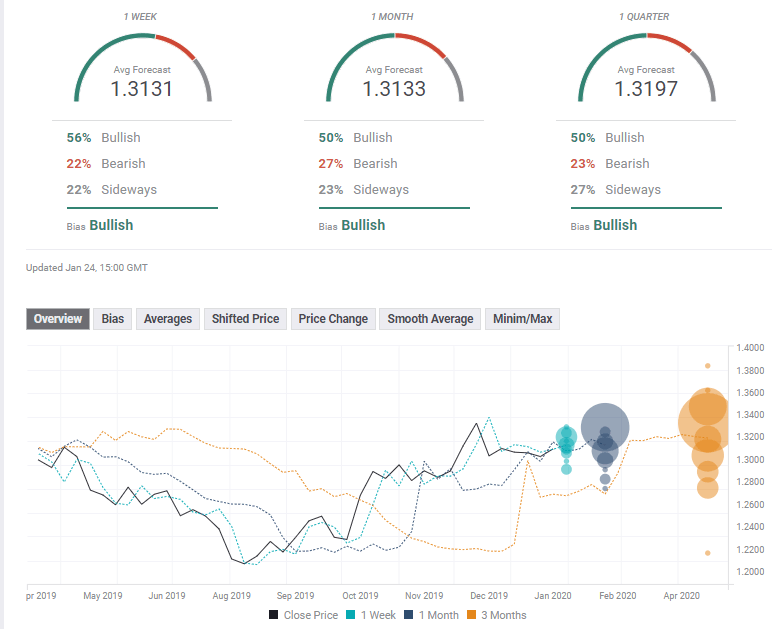This screenshot has height=629, width=781.
Task: Open the Price Change tab
Action: coord(333,319)
